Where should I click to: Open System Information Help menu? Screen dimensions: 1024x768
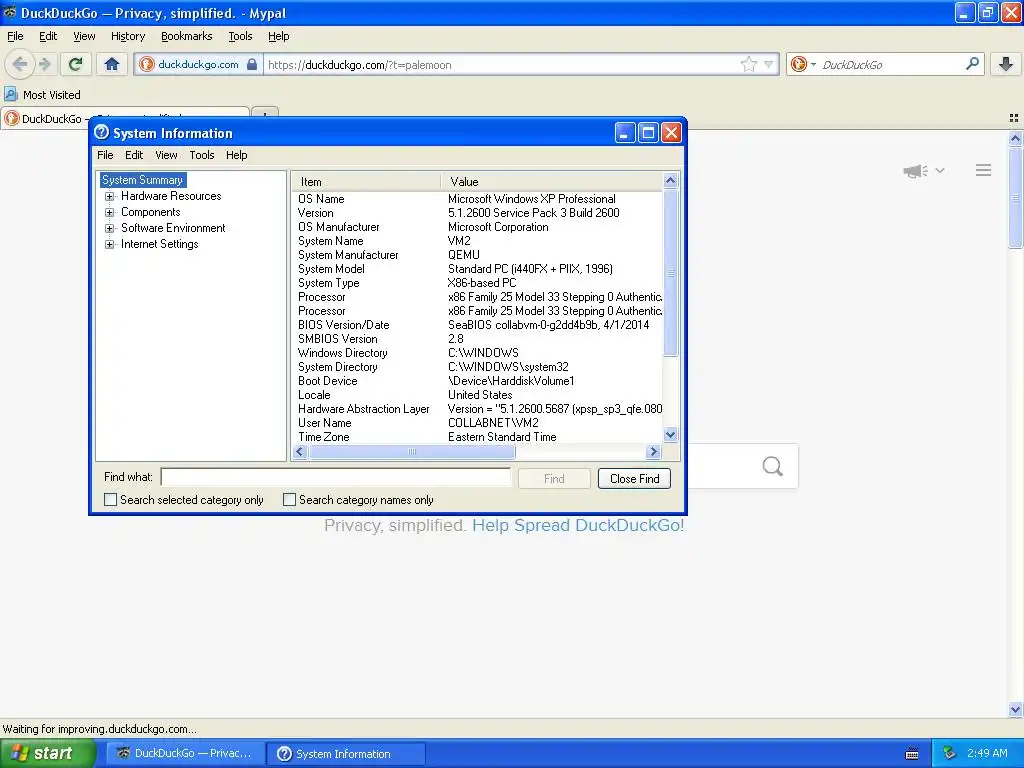[236, 155]
